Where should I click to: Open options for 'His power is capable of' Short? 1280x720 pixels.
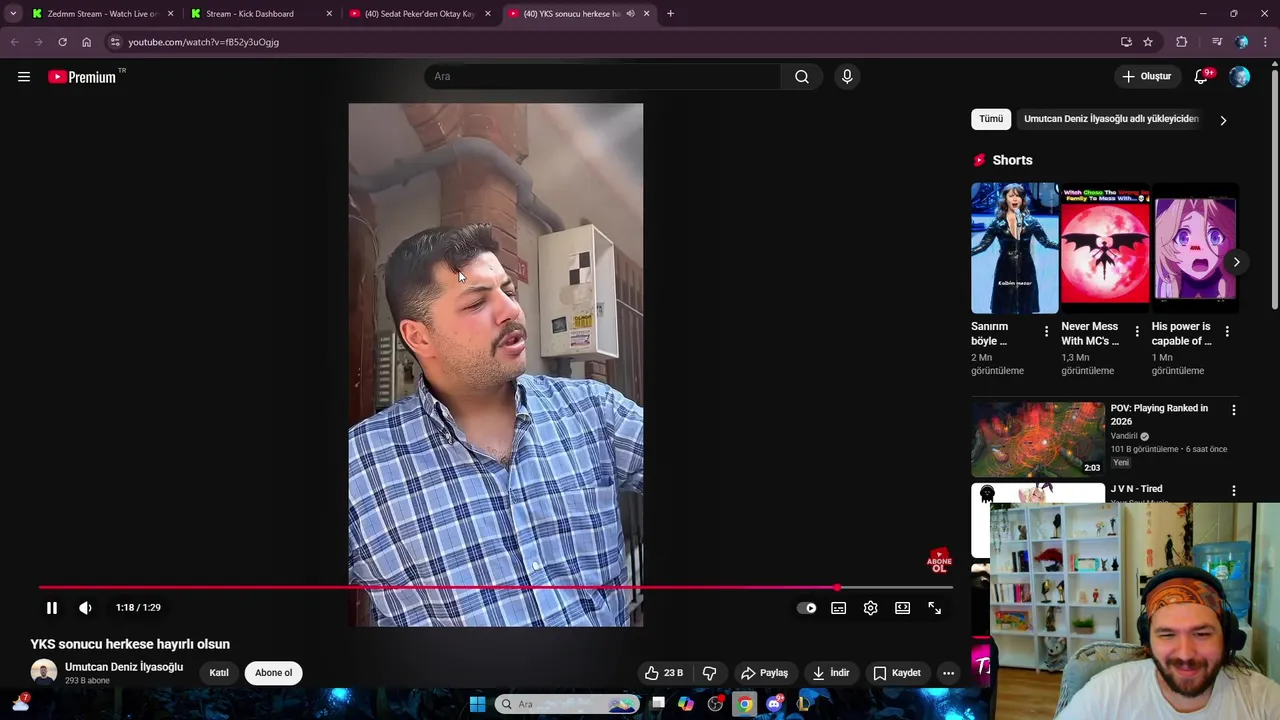(1227, 331)
